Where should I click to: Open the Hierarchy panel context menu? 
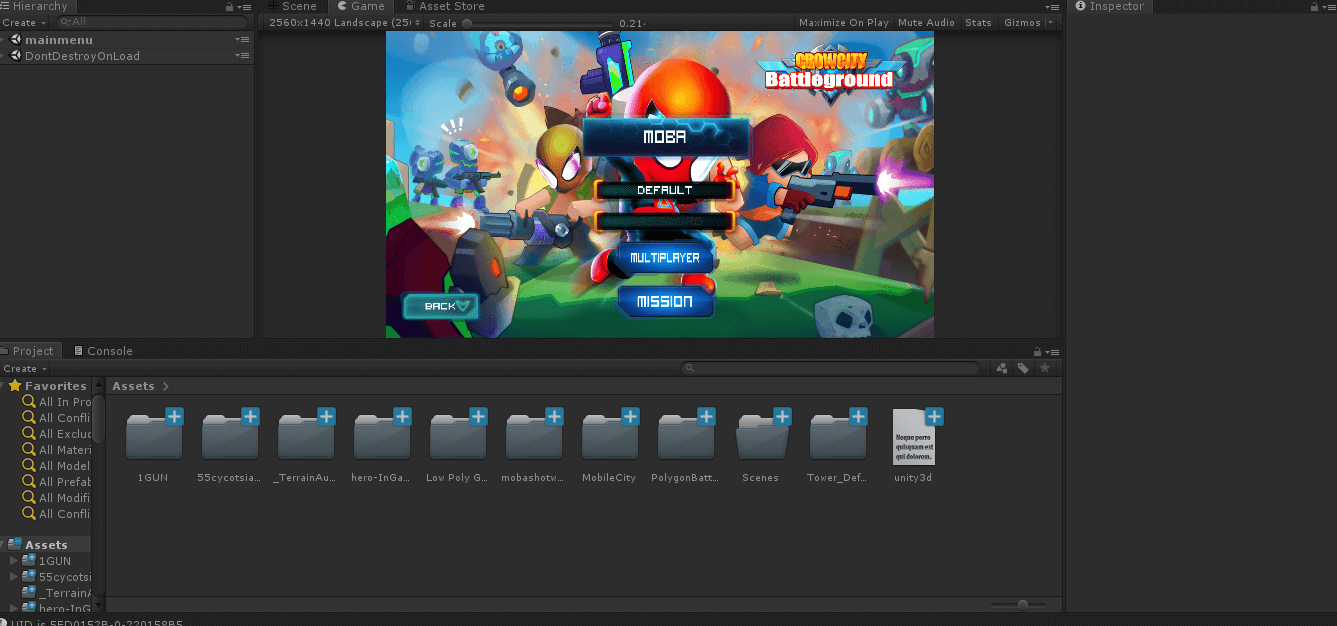pos(245,6)
